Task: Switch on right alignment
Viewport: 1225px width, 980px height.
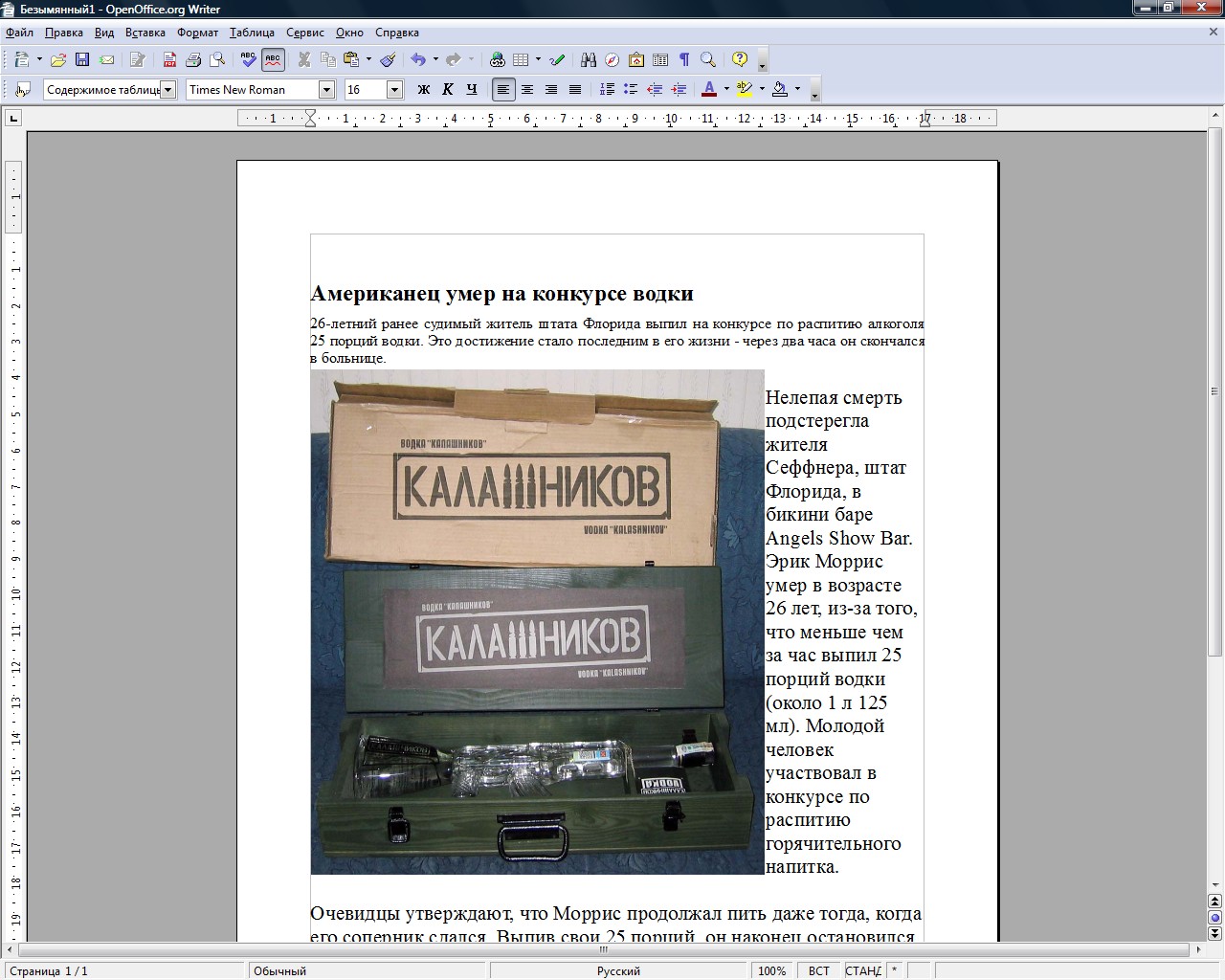Action: point(551,89)
